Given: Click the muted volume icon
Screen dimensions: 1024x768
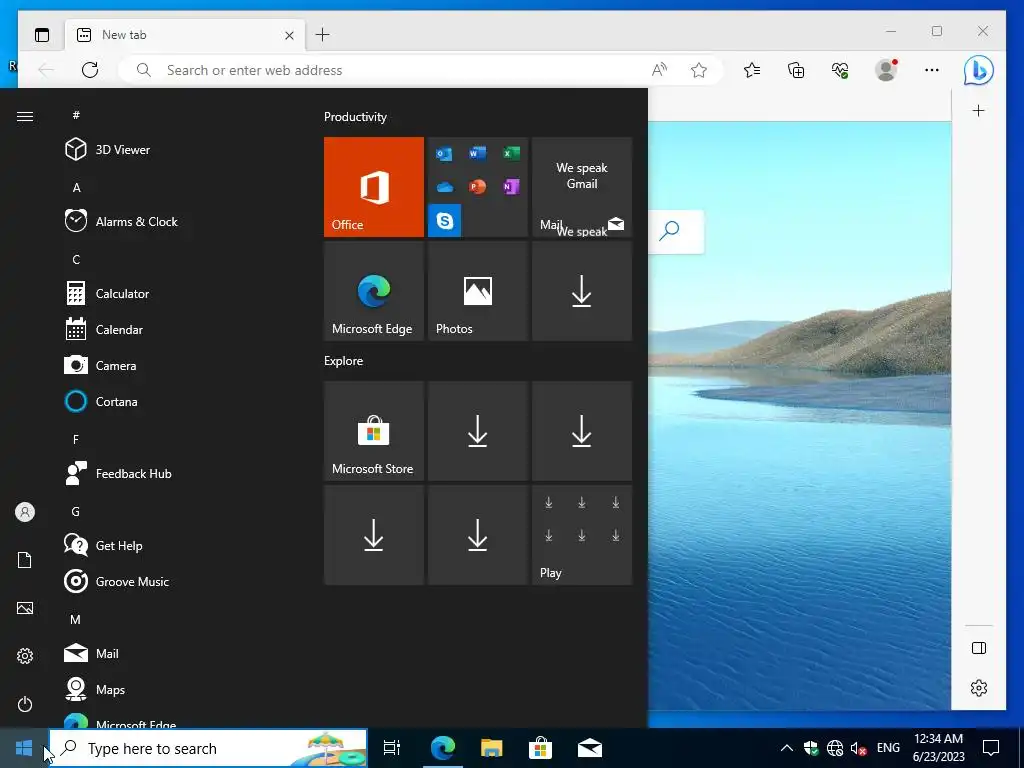Looking at the screenshot, I should coord(858,748).
